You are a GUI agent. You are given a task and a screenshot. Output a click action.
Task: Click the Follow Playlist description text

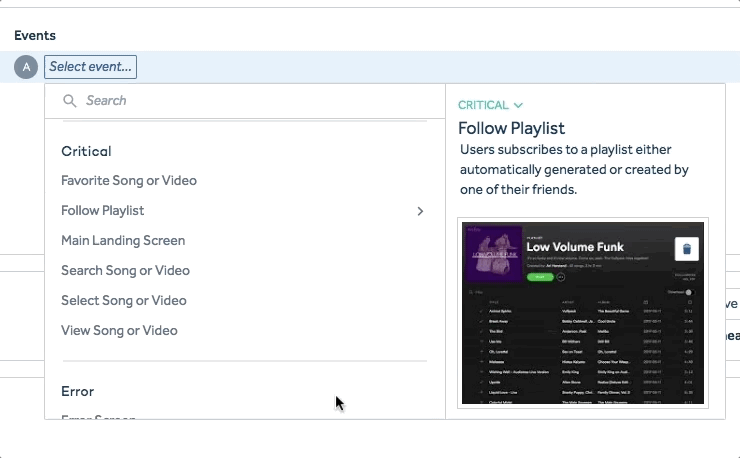click(x=574, y=170)
